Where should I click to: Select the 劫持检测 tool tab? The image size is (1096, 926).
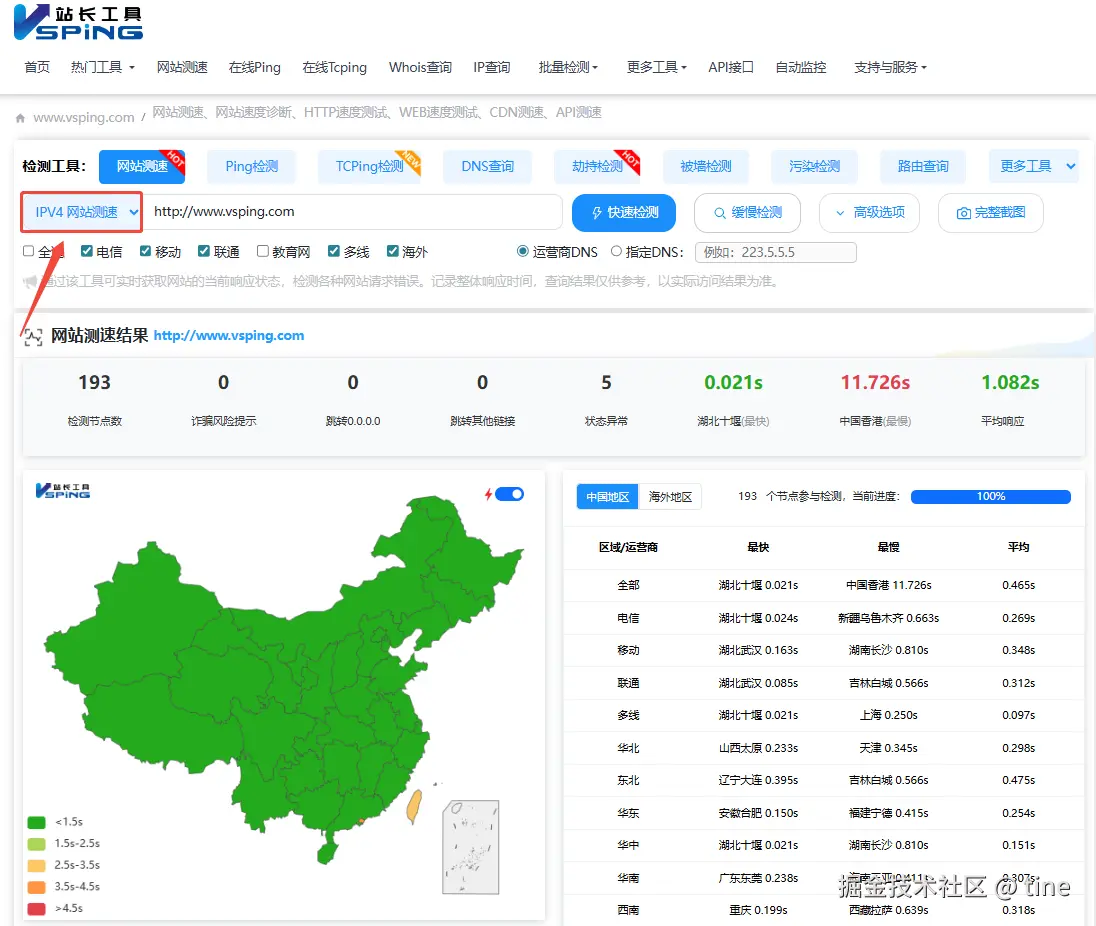click(x=597, y=166)
